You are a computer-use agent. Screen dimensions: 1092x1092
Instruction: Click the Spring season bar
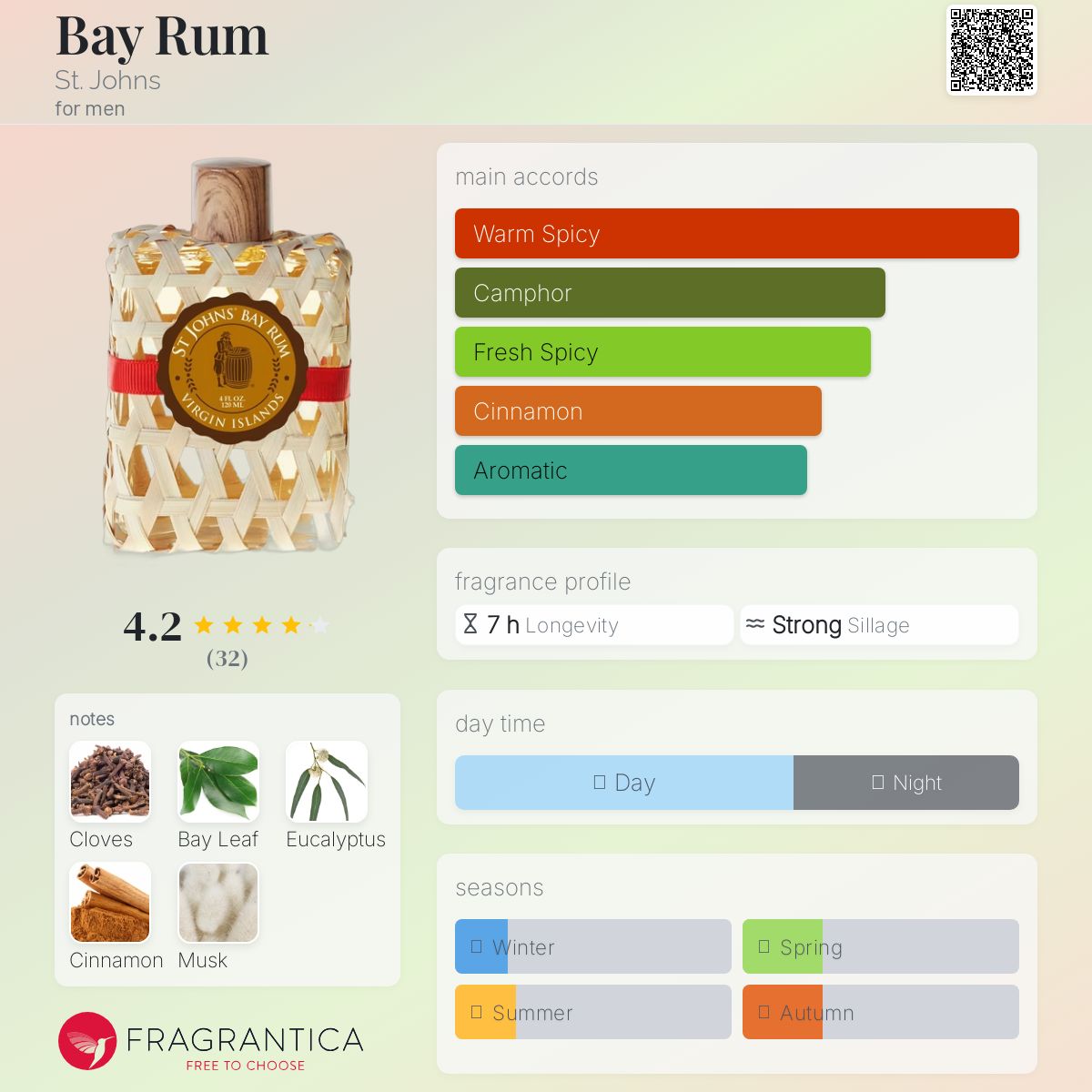[881, 946]
